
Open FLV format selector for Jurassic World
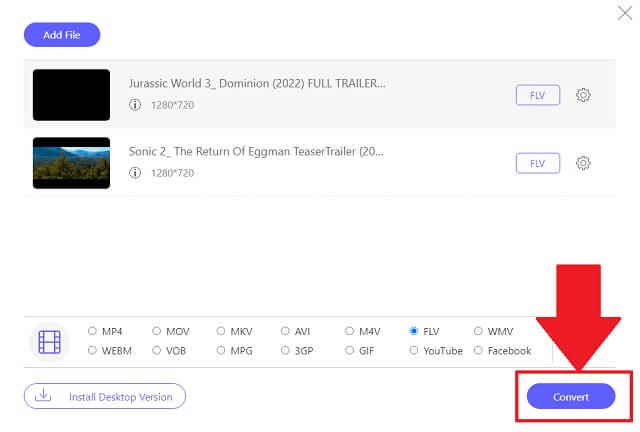pyautogui.click(x=537, y=95)
